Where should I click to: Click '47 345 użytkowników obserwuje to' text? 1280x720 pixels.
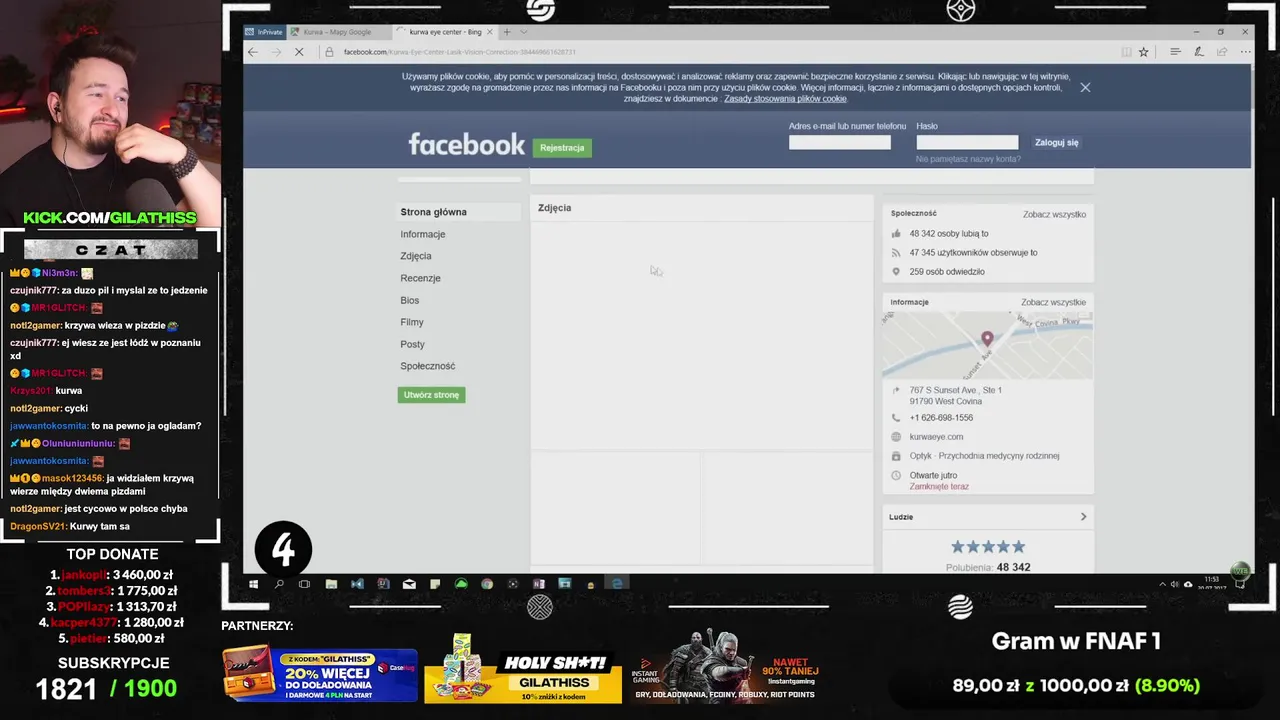click(x=973, y=253)
